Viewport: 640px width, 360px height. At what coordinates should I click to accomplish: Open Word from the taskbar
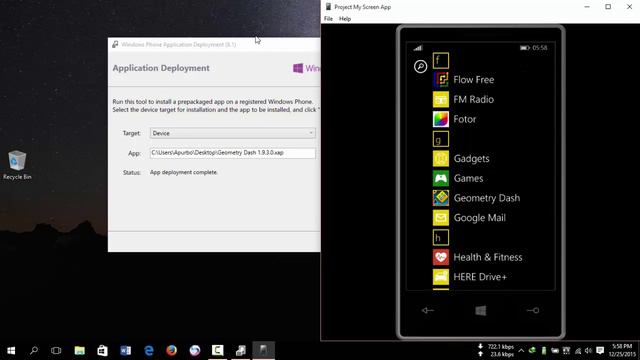pos(125,350)
